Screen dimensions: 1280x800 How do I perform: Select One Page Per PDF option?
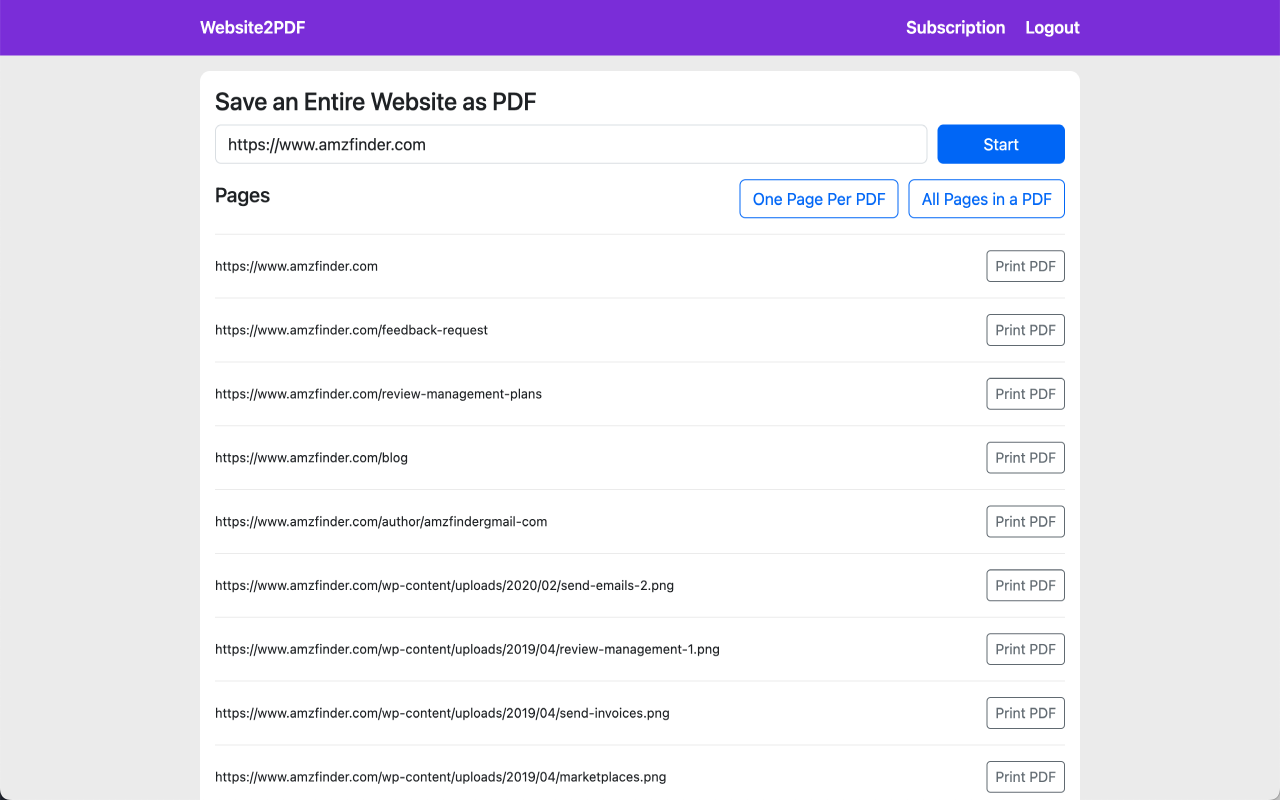click(818, 198)
